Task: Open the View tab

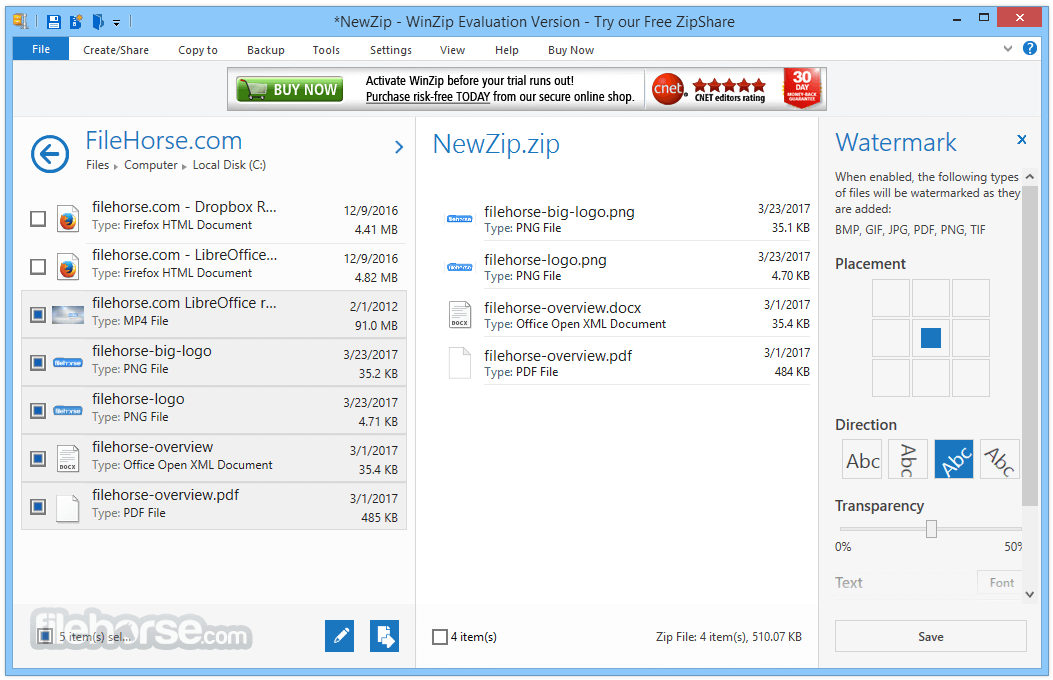Action: (x=452, y=50)
